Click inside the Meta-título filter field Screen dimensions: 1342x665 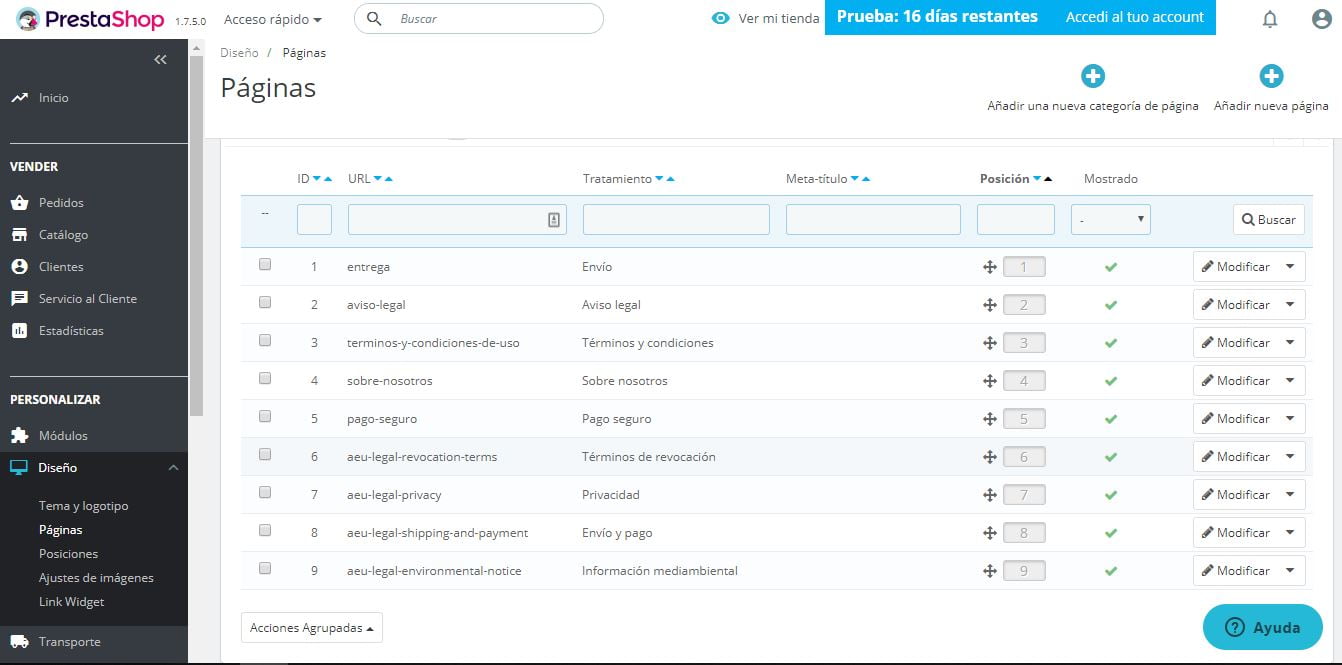pyautogui.click(x=872, y=218)
